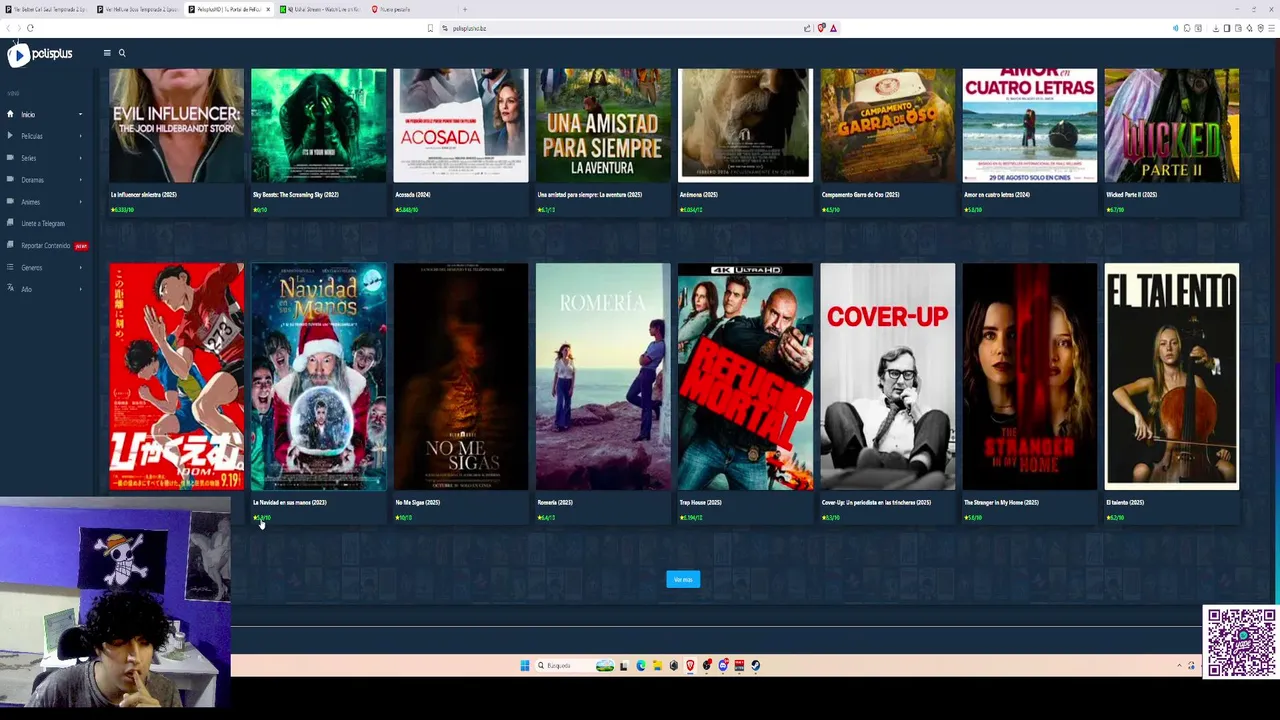Open the Cover-Up movie poster

(888, 377)
